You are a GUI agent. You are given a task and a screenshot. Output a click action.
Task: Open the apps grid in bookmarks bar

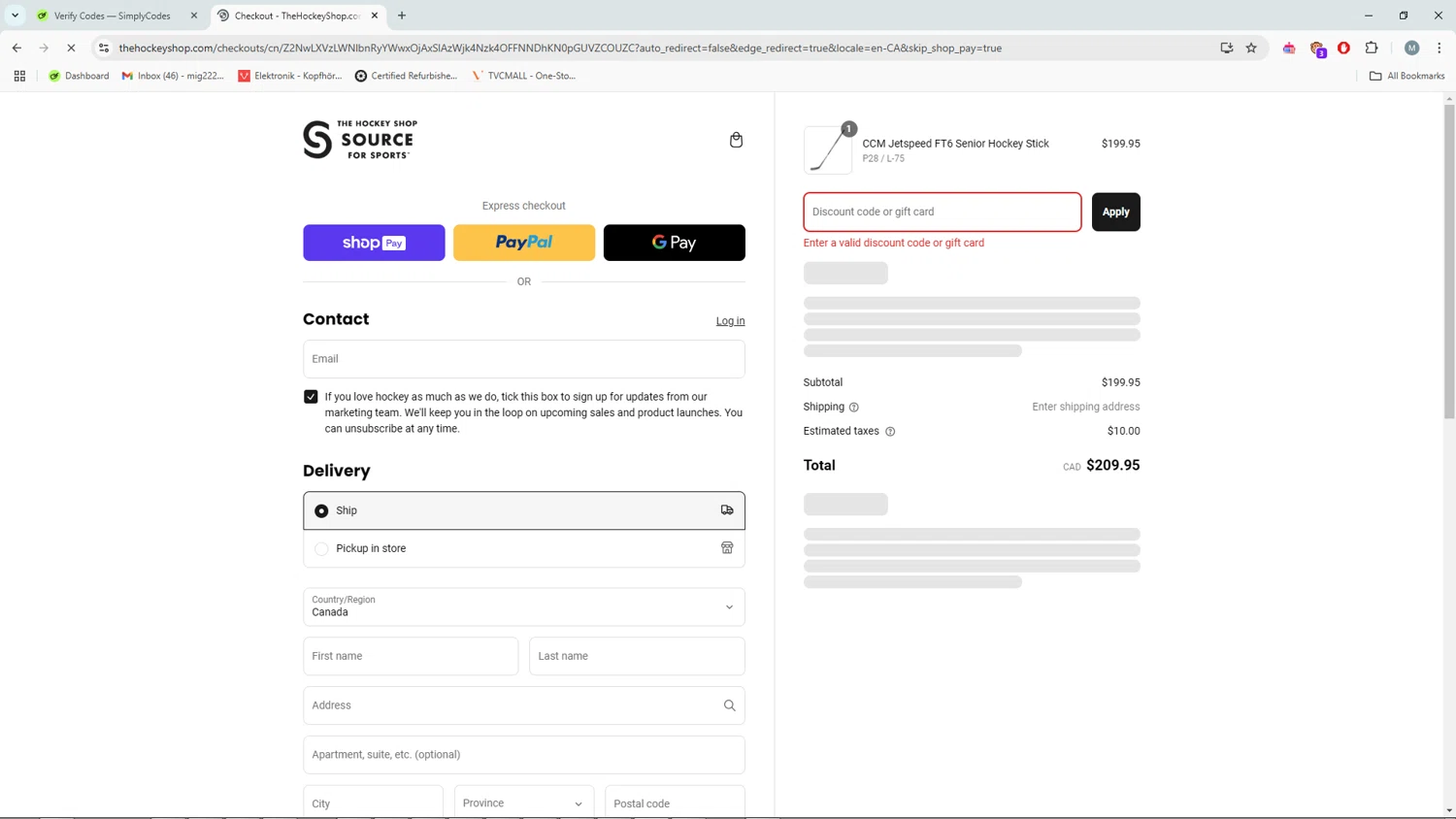pos(19,76)
